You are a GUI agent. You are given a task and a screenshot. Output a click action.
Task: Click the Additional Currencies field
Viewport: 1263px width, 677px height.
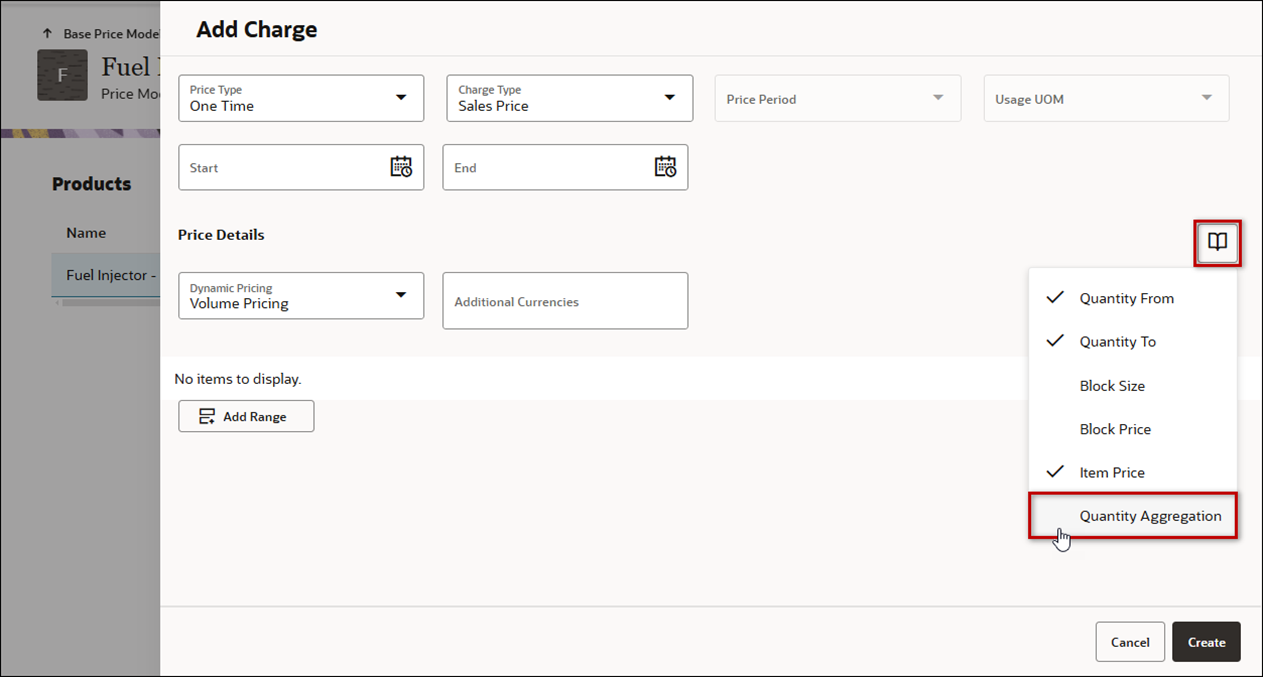point(564,300)
